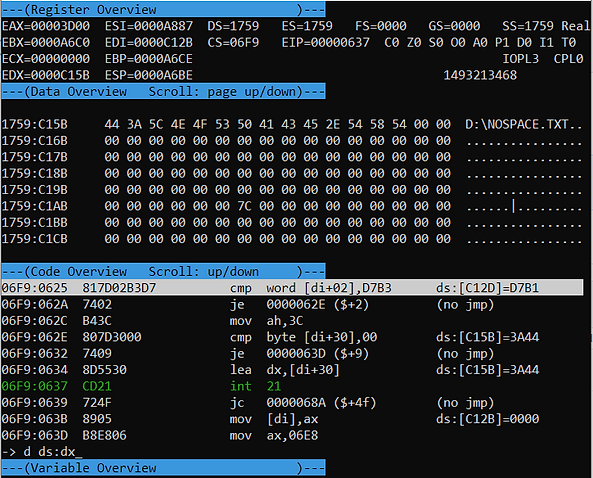593x478 pixels.
Task: Click the green int 21 instruction
Action: (255, 386)
